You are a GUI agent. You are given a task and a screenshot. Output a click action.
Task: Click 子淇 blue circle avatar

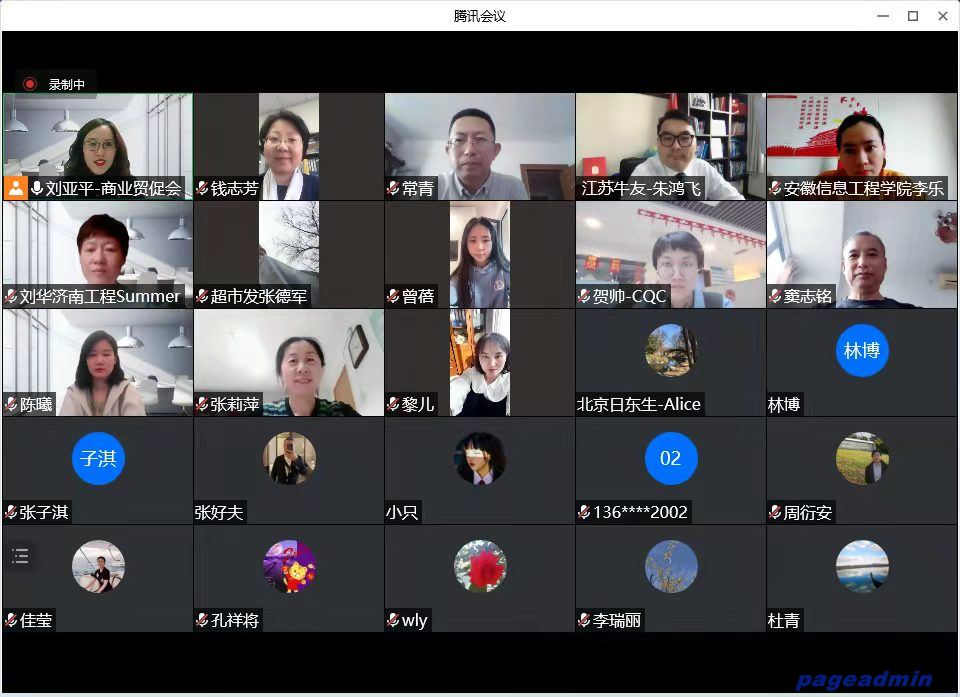(x=98, y=458)
